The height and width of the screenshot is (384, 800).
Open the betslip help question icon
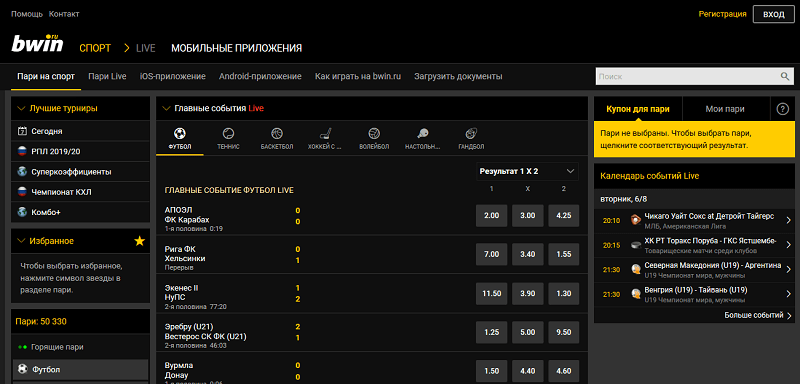pos(782,109)
